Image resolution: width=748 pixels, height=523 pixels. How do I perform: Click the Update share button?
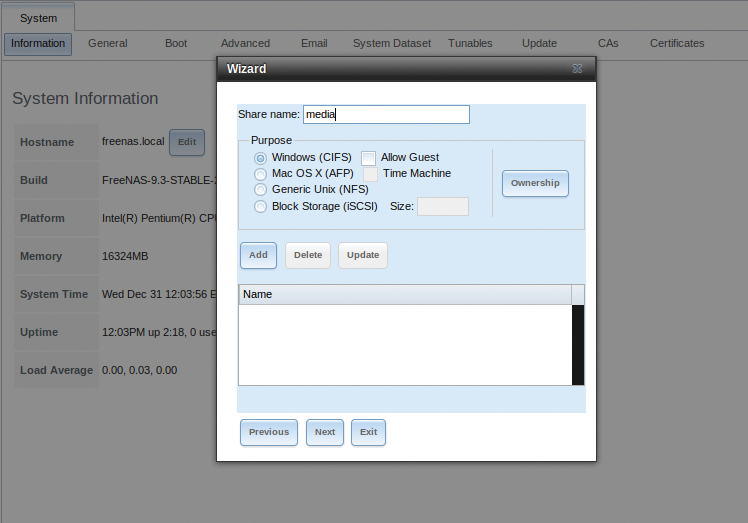pos(363,255)
